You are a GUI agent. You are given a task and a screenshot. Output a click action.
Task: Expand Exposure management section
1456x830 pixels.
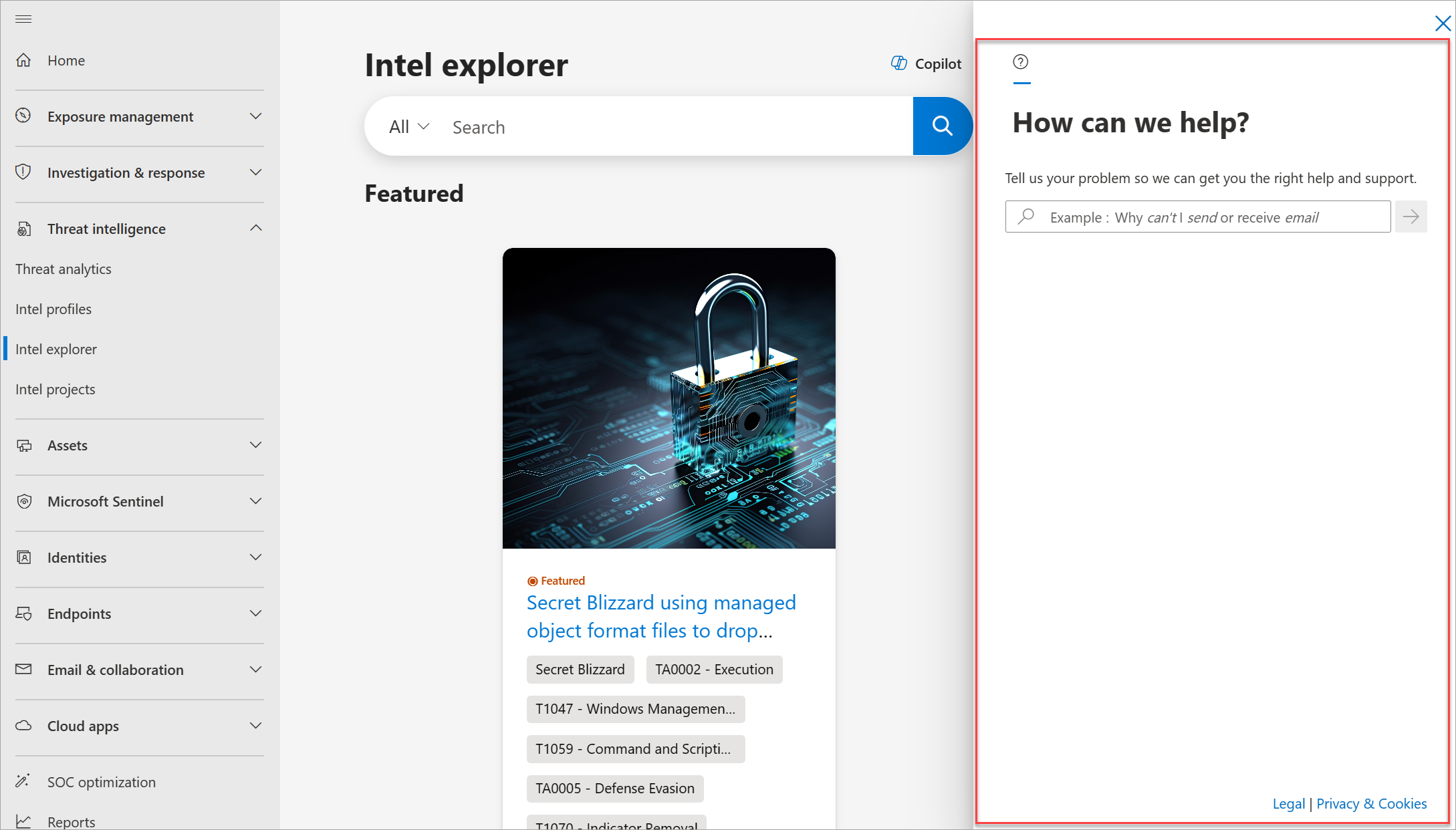pyautogui.click(x=255, y=116)
